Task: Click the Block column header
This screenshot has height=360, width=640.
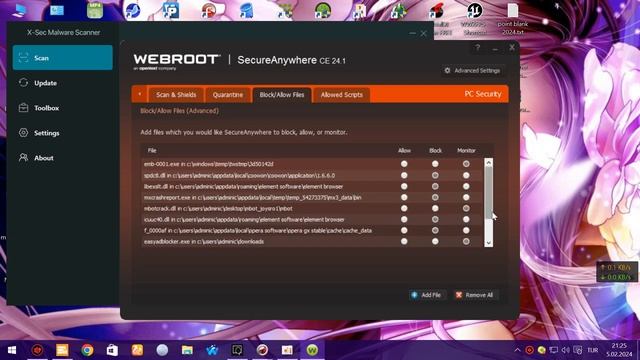Action: 435,150
